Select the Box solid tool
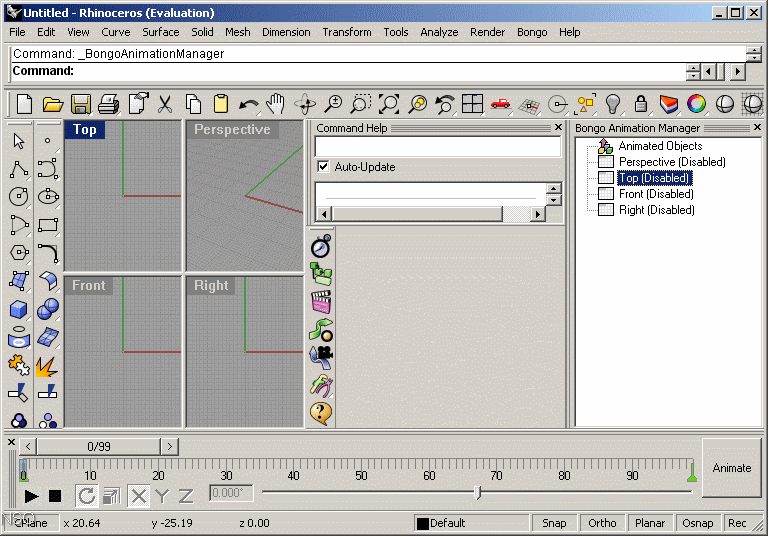This screenshot has width=768, height=536. point(19,310)
